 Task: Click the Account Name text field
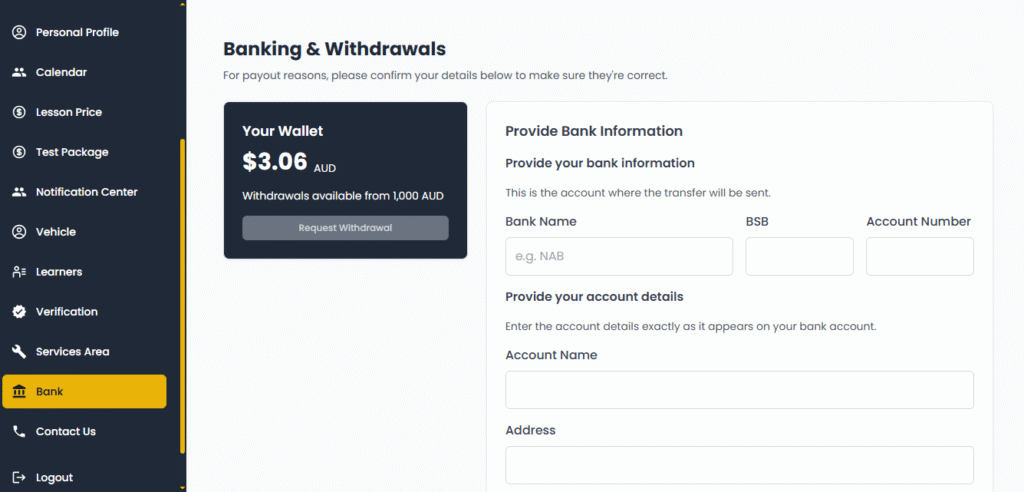tap(739, 390)
